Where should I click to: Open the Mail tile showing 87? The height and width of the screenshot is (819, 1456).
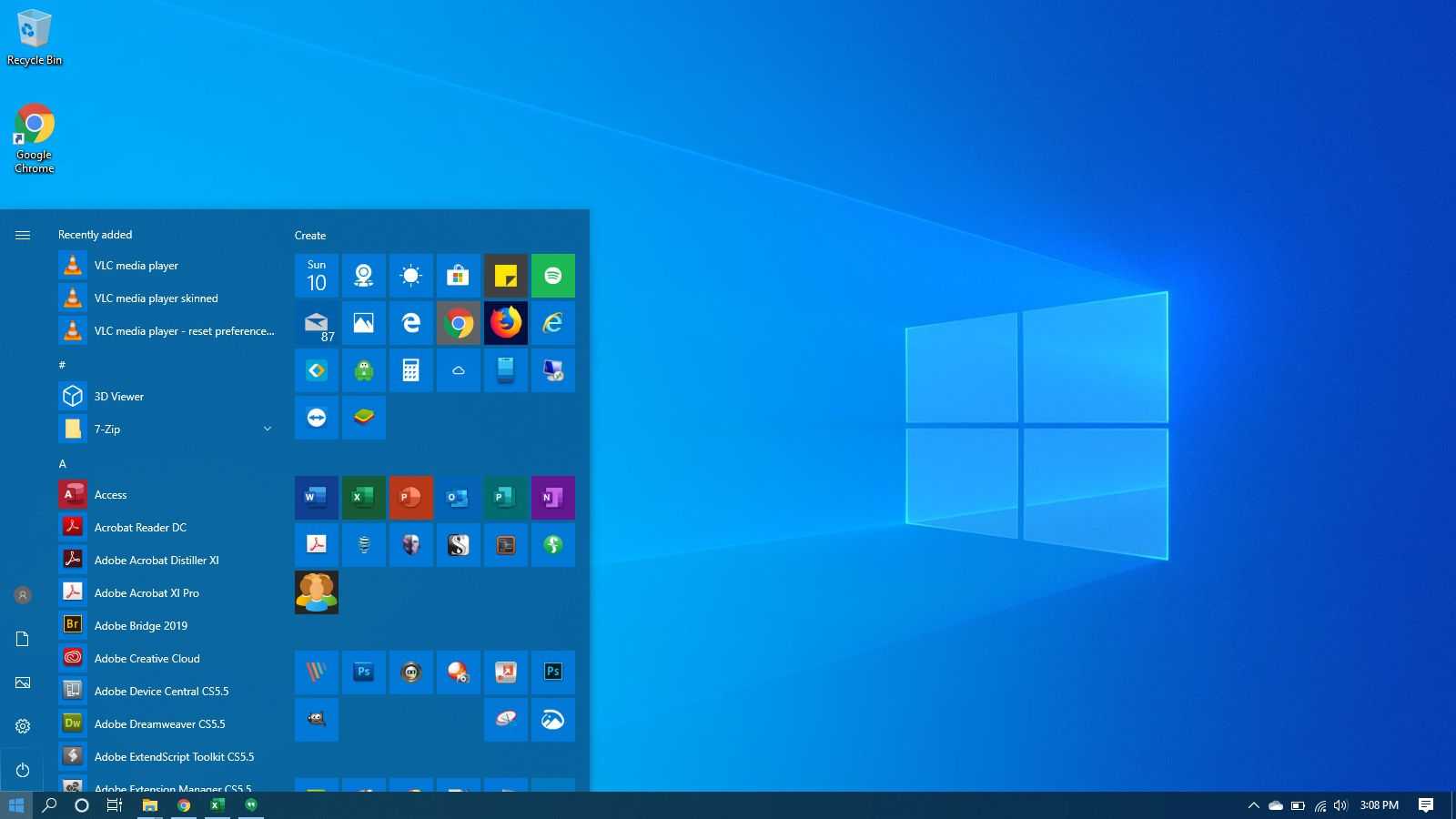tap(317, 323)
